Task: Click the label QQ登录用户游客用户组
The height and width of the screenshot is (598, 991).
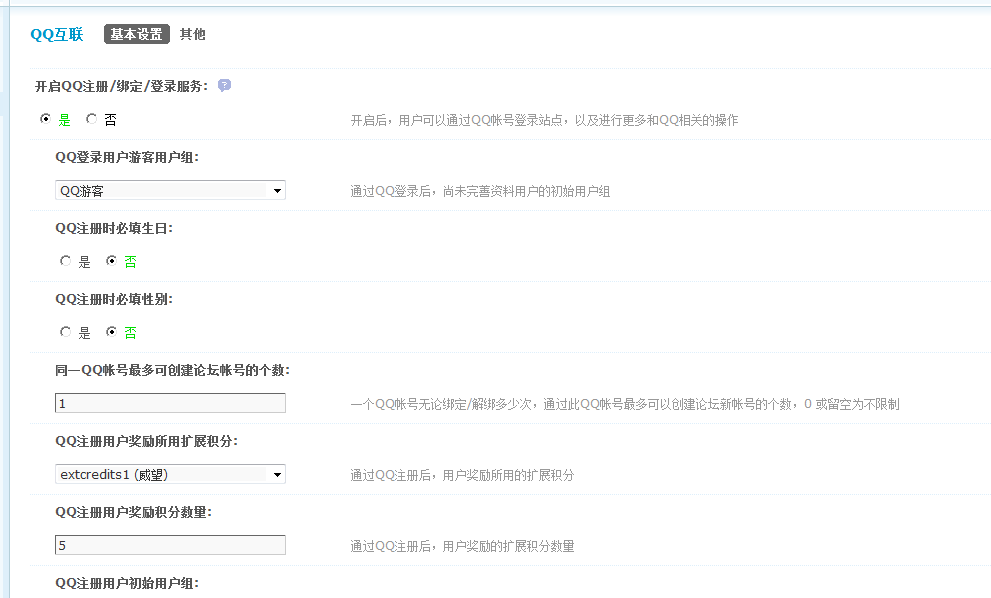Action: coord(127,157)
